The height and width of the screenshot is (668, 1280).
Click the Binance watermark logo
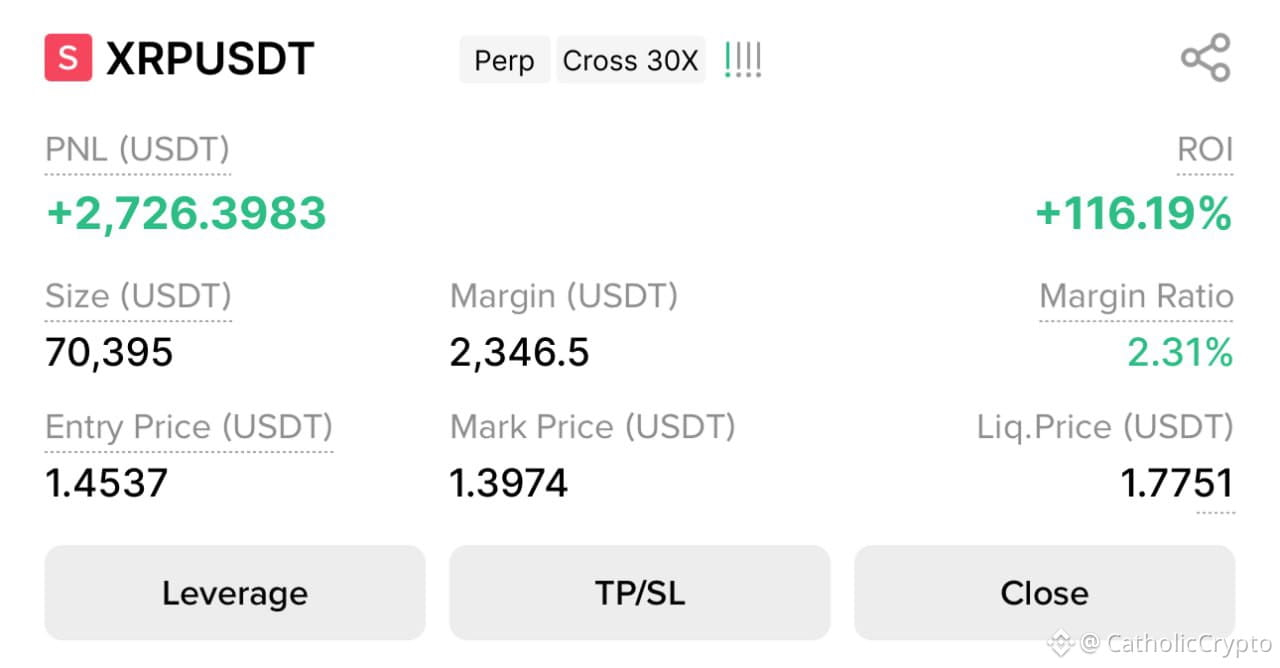click(x=1060, y=642)
